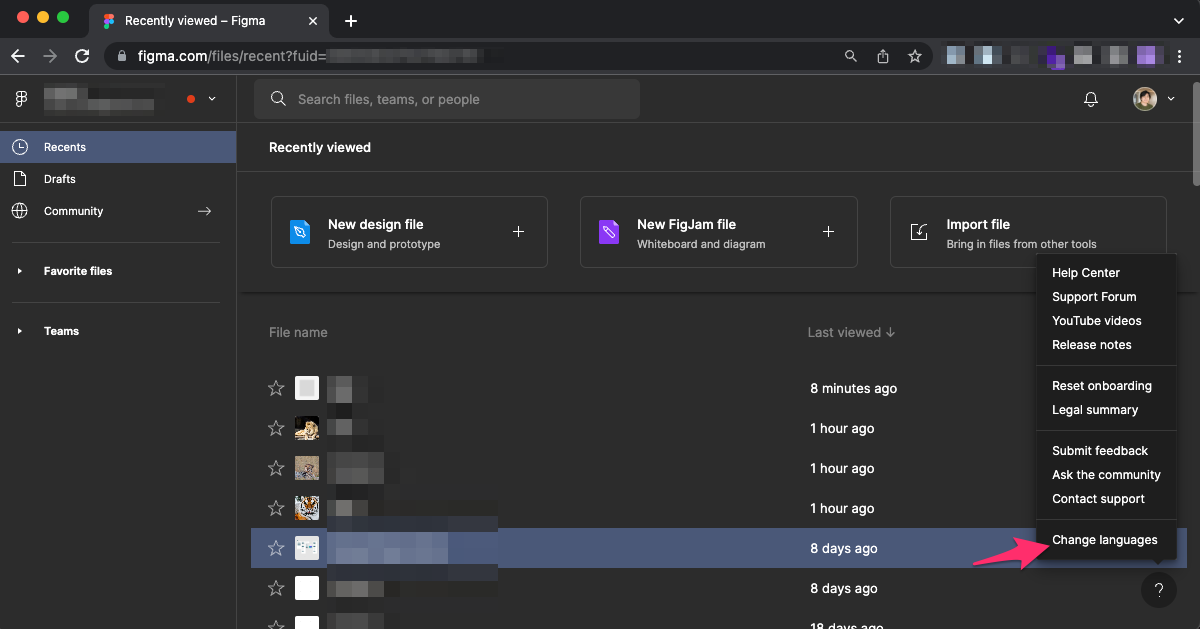Image resolution: width=1200 pixels, height=629 pixels.
Task: Click the Import file icon
Action: point(919,232)
